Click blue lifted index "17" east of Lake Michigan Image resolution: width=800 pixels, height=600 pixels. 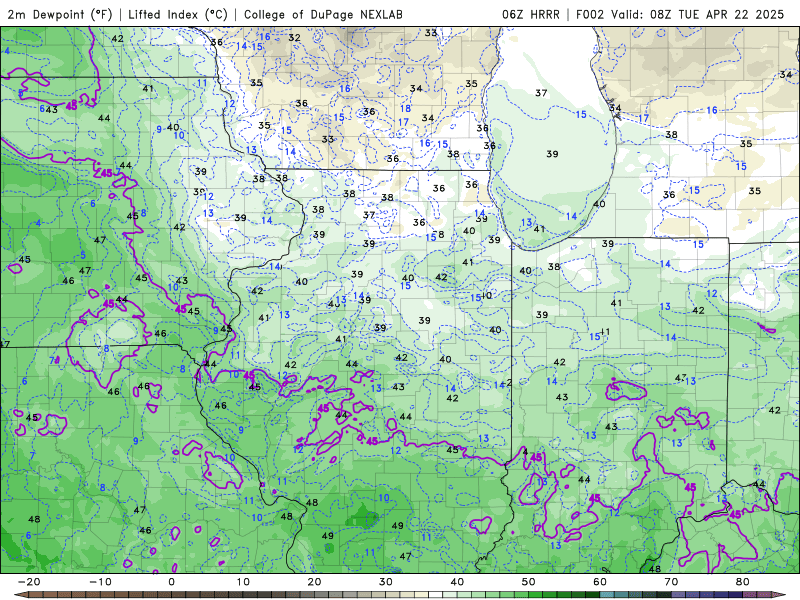click(x=644, y=118)
